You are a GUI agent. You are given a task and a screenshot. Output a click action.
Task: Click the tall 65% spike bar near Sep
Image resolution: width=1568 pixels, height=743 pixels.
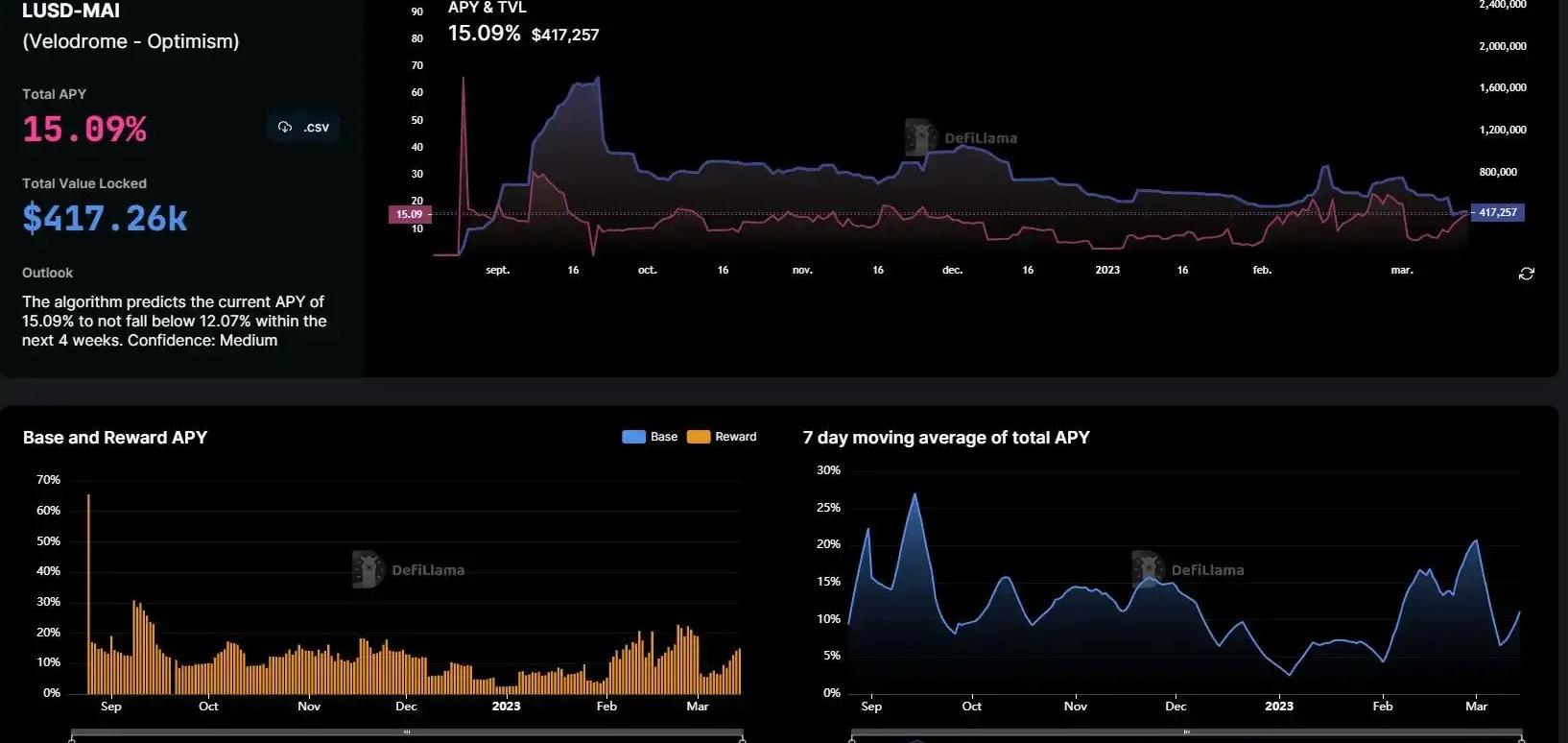[88, 595]
